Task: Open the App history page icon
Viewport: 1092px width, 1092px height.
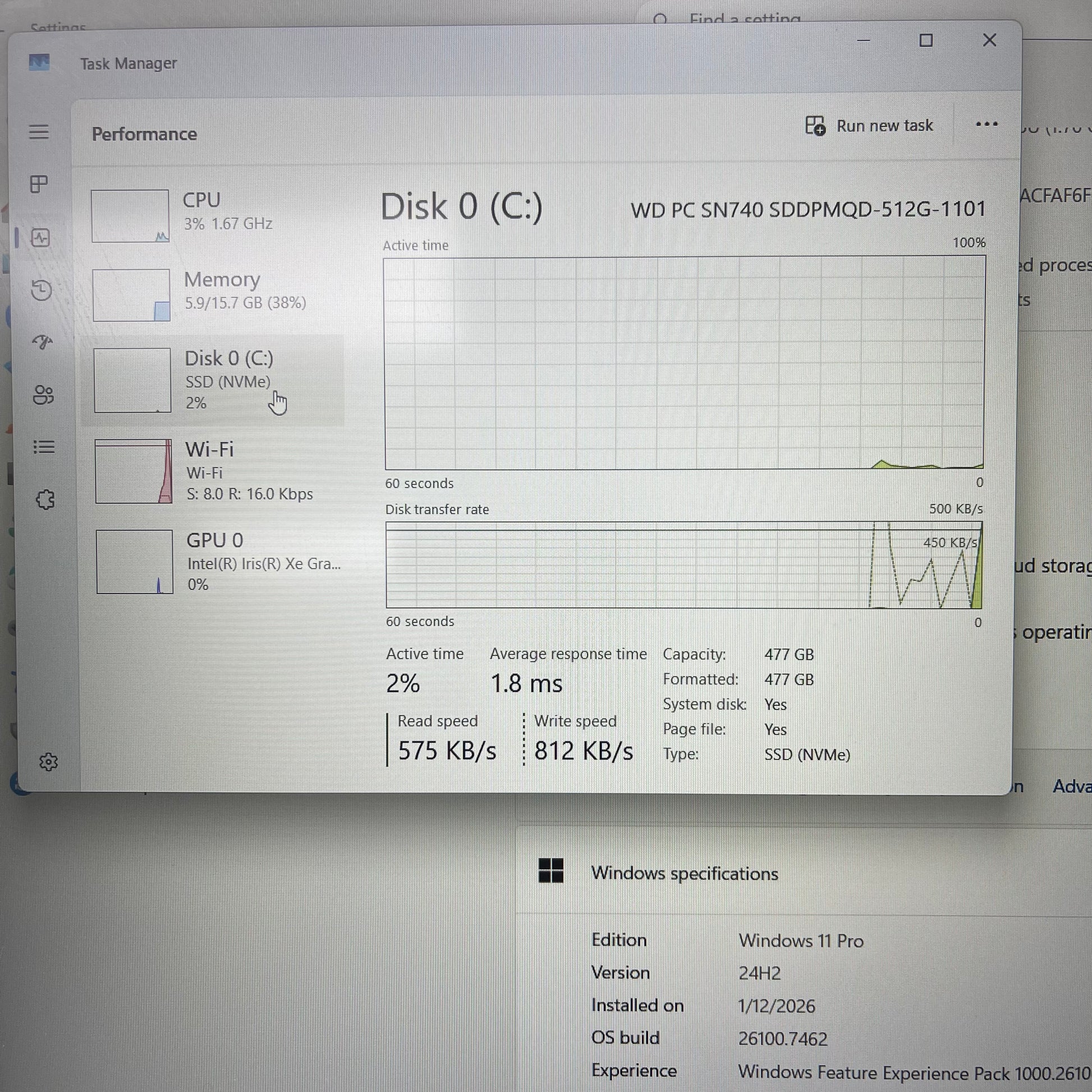Action: [x=42, y=290]
